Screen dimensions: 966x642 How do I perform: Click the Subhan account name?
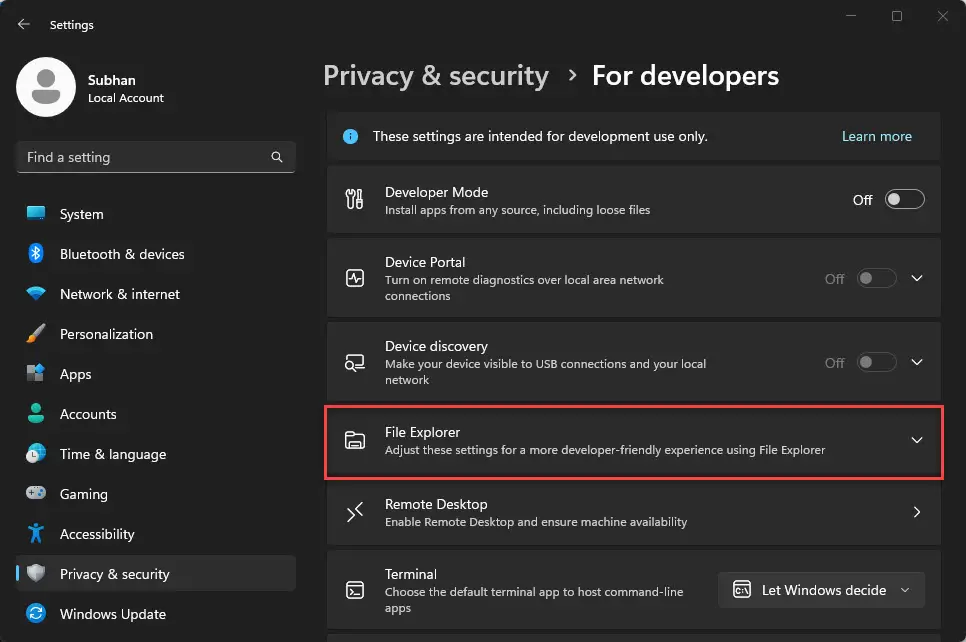[112, 80]
